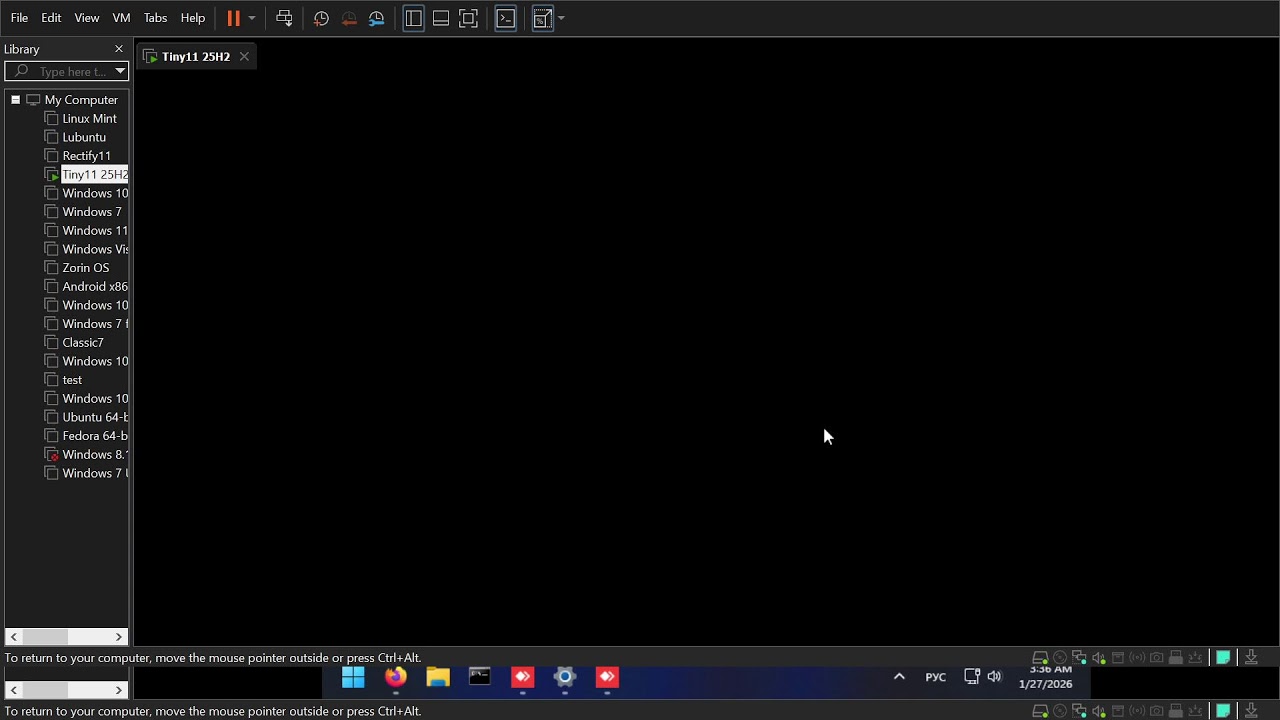1280x720 pixels.
Task: Select My Computer in the Library
Action: point(81,100)
